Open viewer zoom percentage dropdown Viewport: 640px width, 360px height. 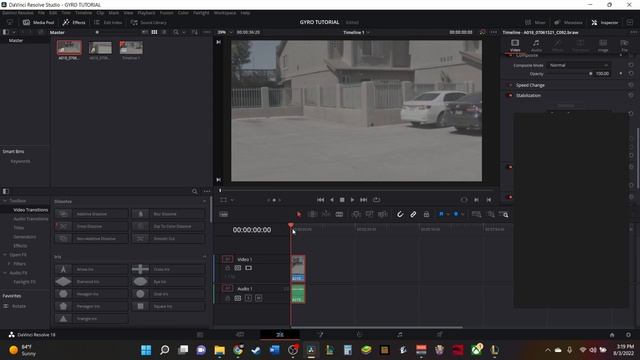(225, 32)
